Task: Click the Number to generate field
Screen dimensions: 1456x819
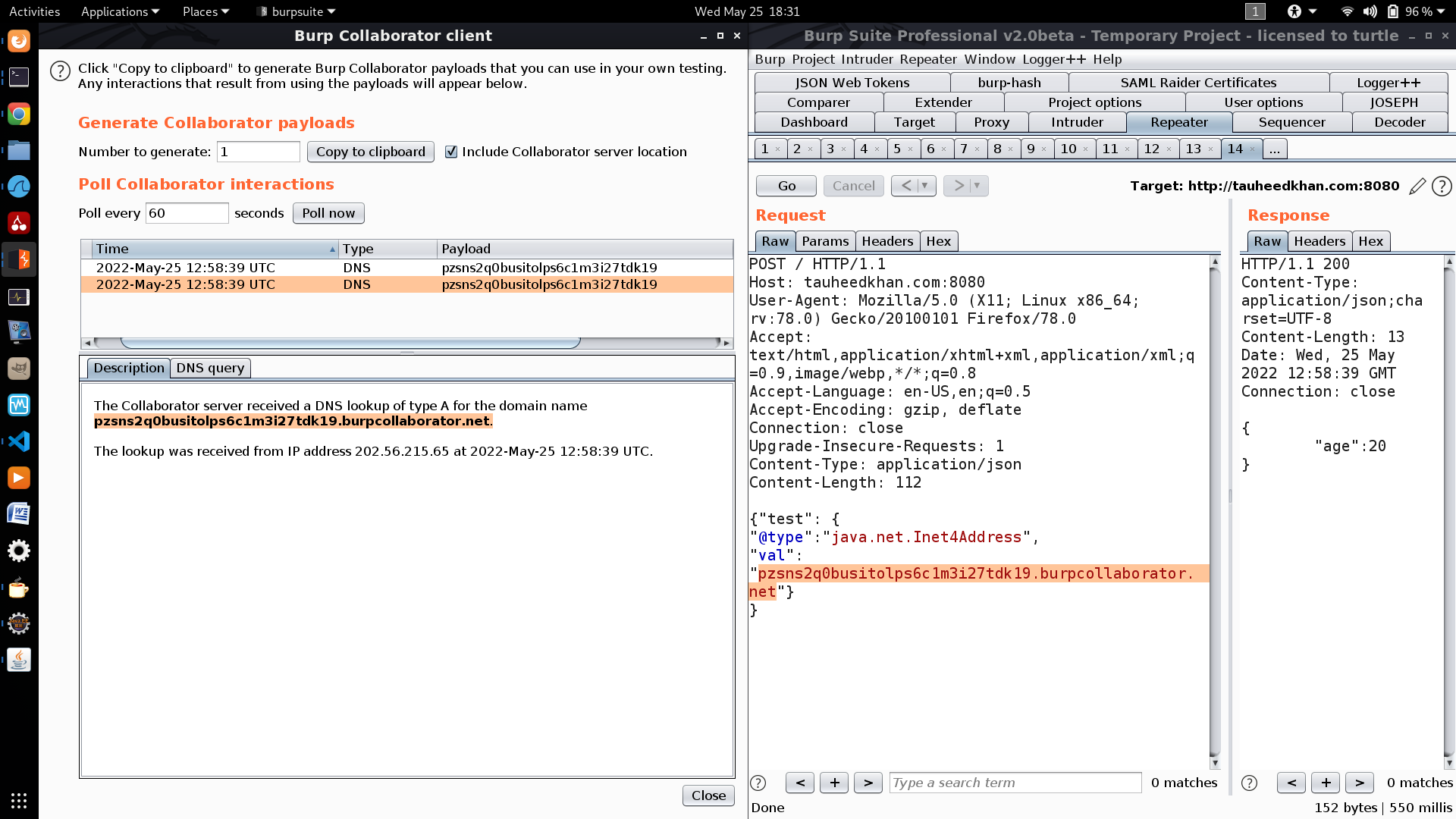Action: coord(259,152)
